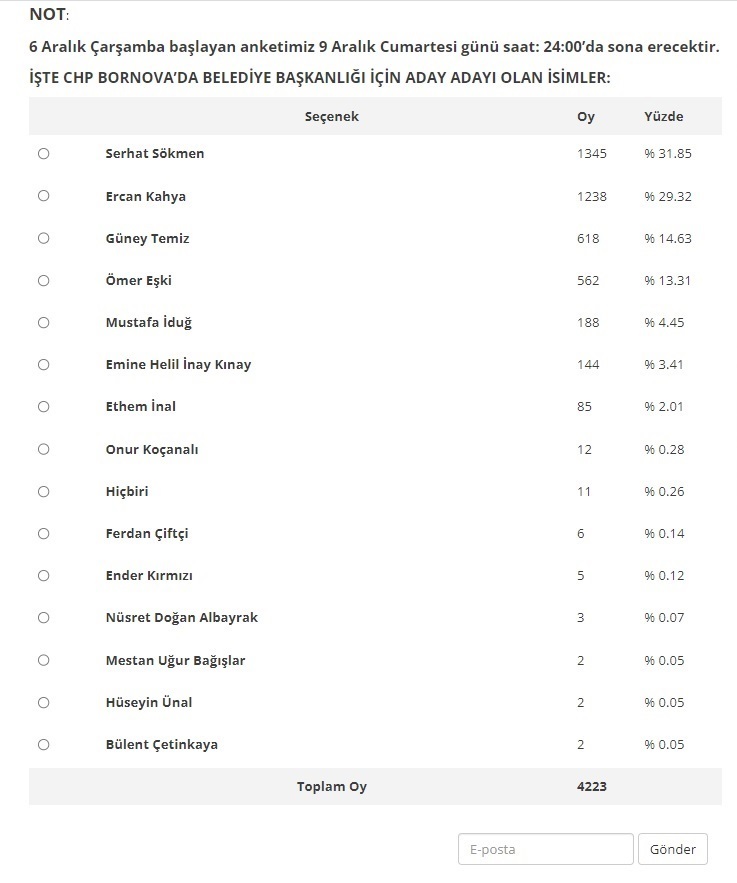Select Ferdan Çiftçi radio button
Screen dimensions: 737x883
(43, 534)
